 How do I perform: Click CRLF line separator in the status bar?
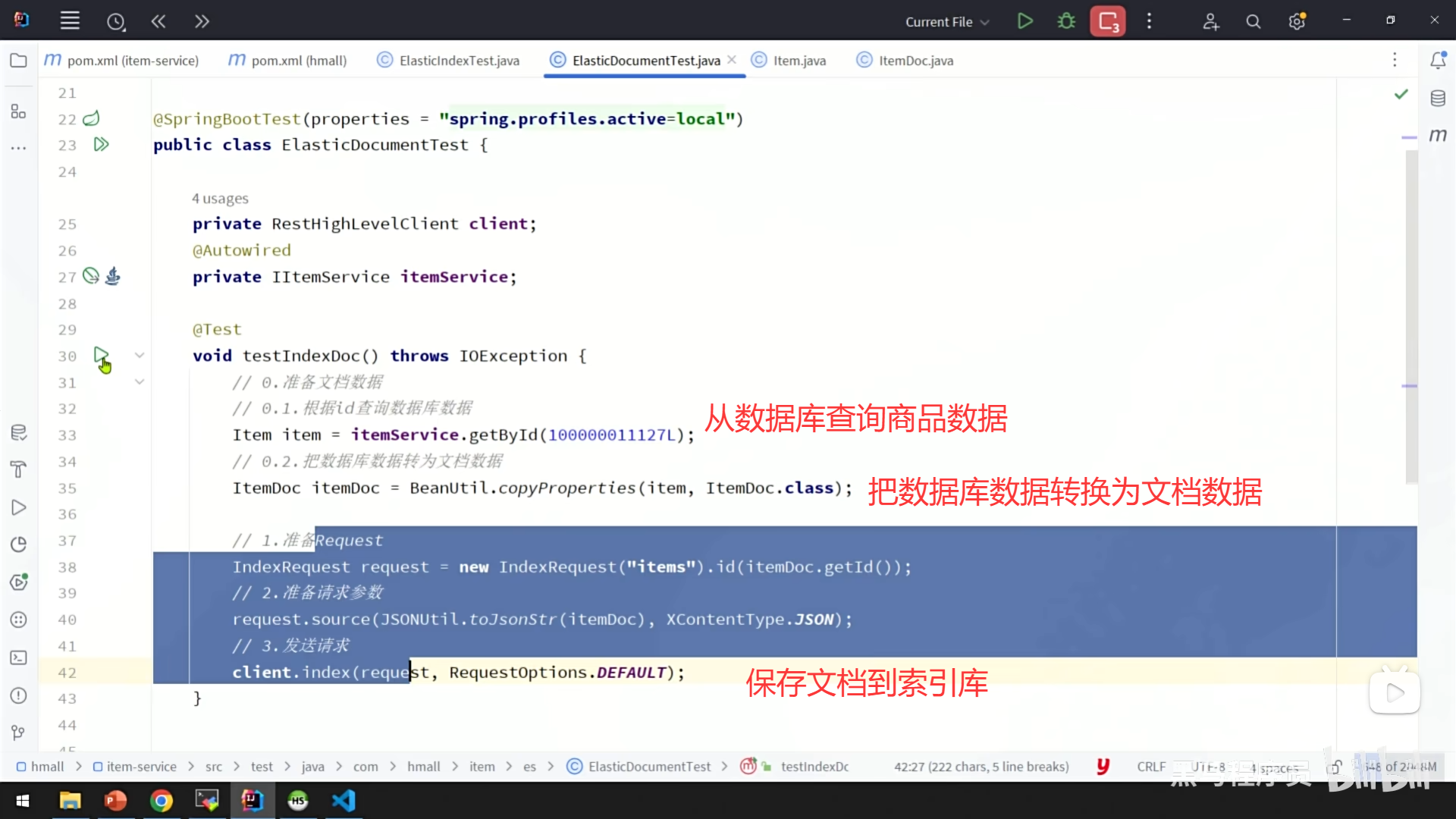pyautogui.click(x=1151, y=767)
